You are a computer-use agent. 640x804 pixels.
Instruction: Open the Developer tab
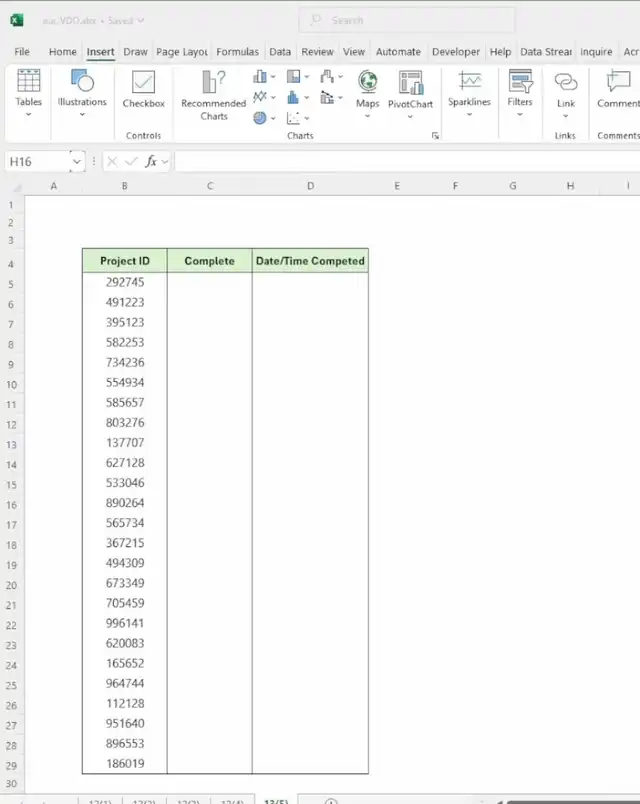[x=456, y=52]
